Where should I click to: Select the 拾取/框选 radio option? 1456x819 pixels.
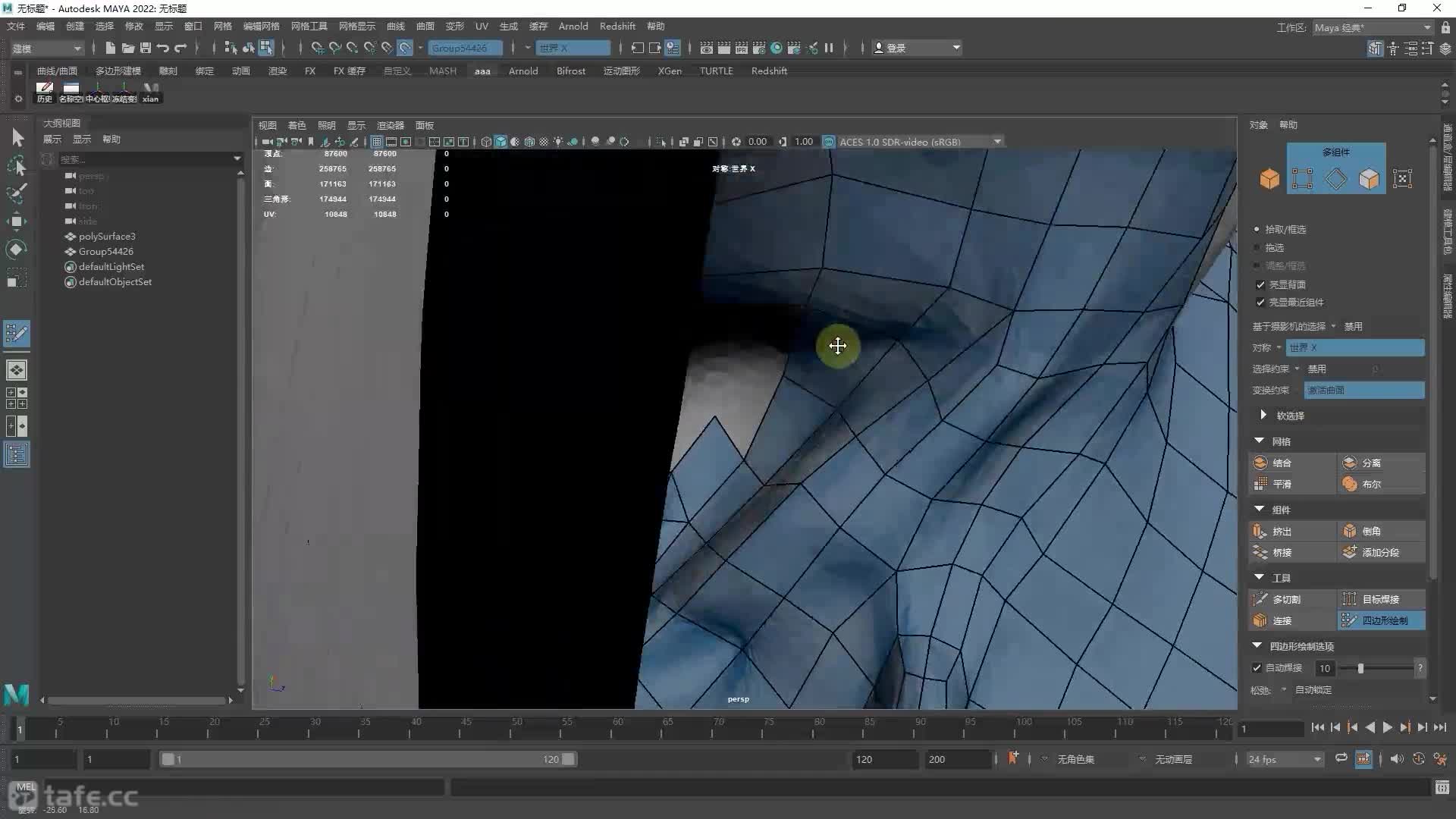coord(1257,229)
